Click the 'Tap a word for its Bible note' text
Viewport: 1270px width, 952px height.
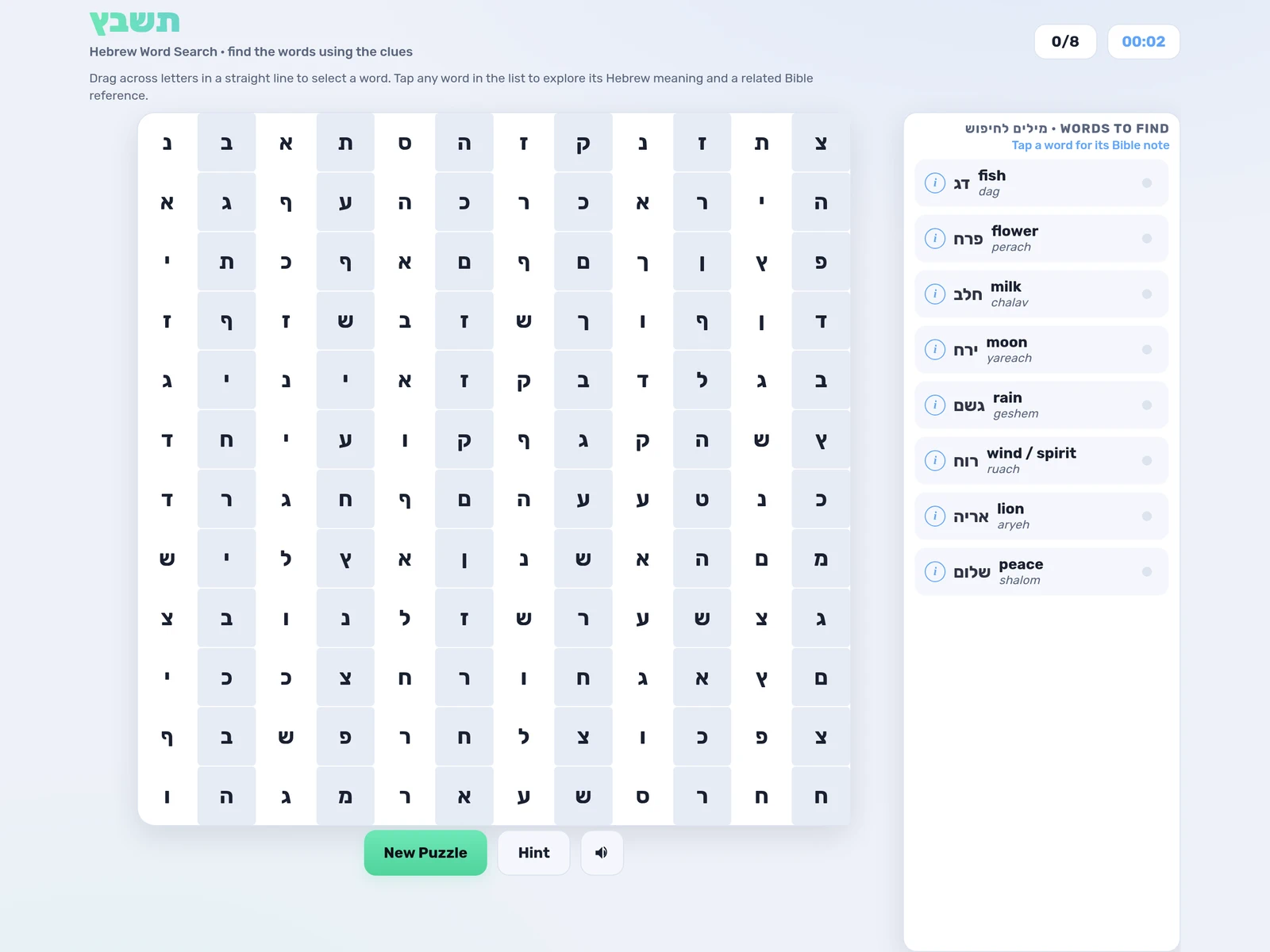tap(1091, 145)
